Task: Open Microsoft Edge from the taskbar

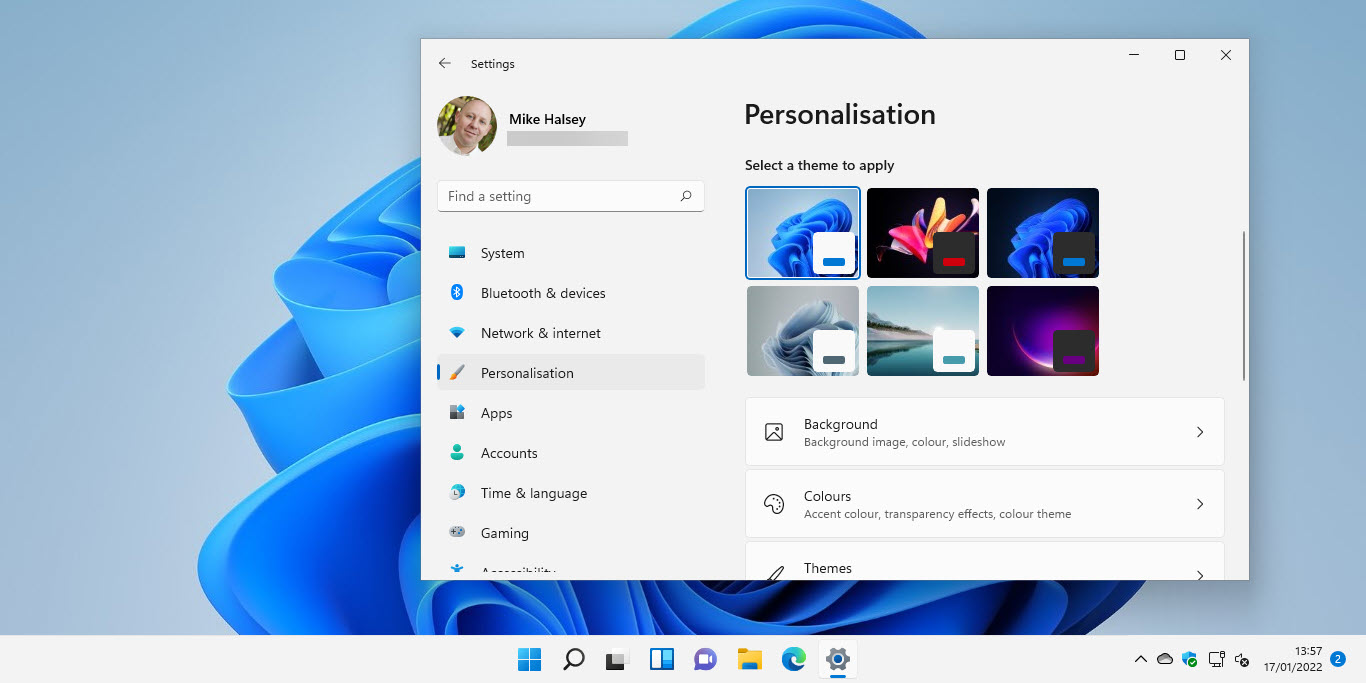Action: [x=793, y=659]
